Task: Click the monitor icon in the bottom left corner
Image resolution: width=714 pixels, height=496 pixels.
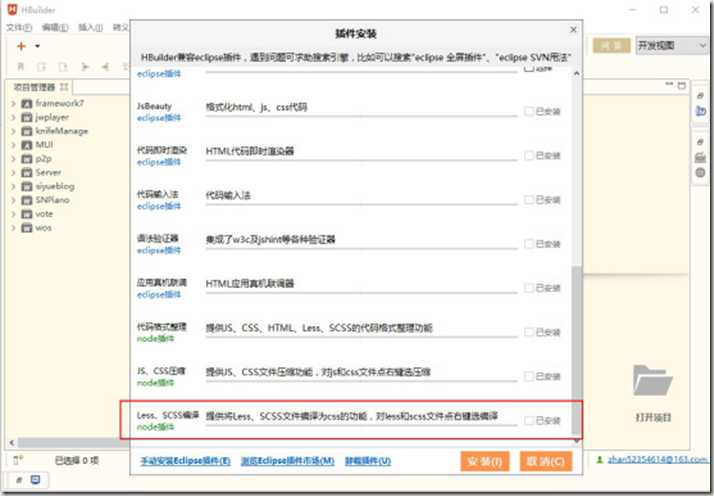Action: point(35,480)
